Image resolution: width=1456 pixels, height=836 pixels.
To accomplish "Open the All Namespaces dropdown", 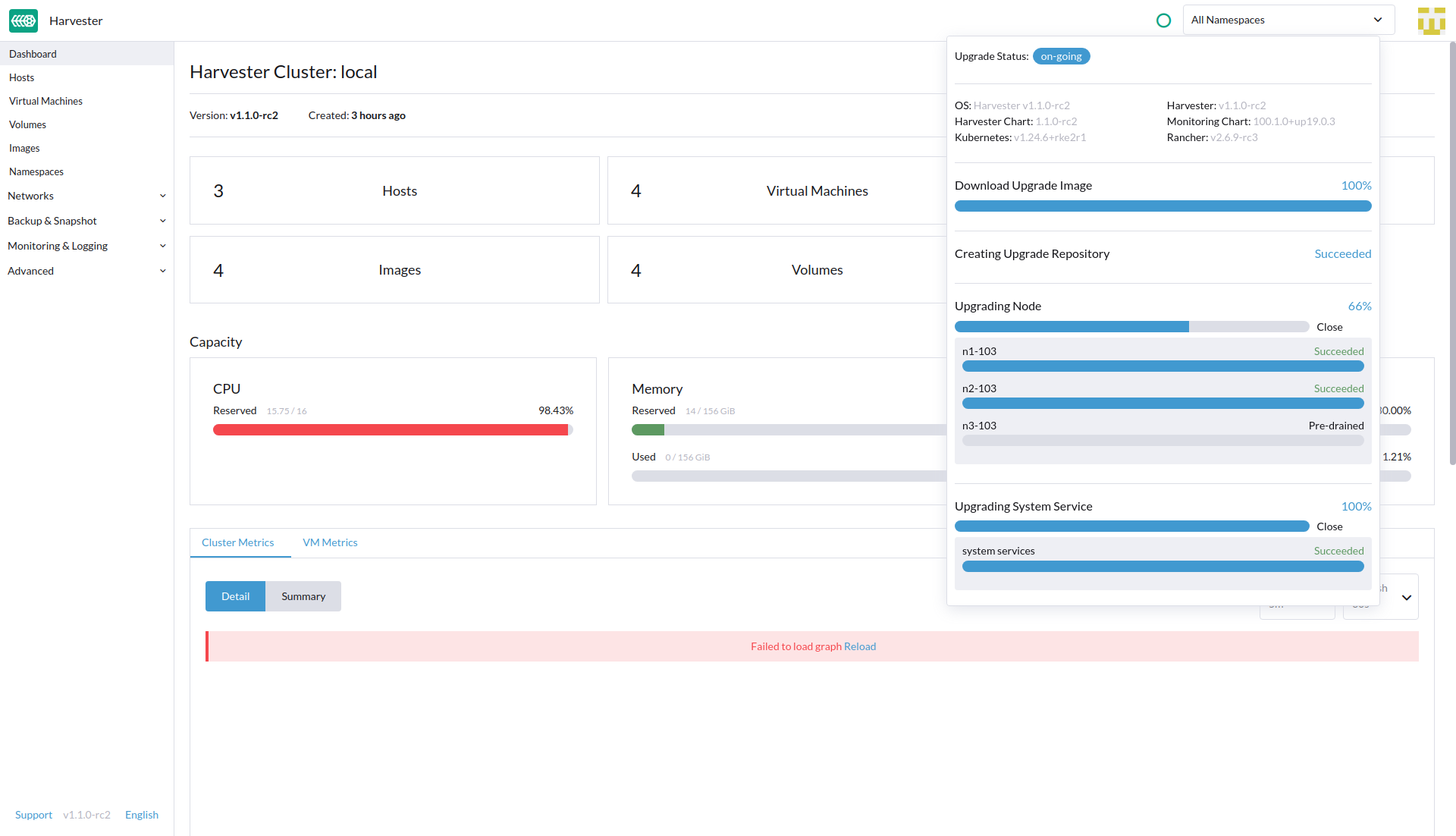I will (x=1288, y=20).
